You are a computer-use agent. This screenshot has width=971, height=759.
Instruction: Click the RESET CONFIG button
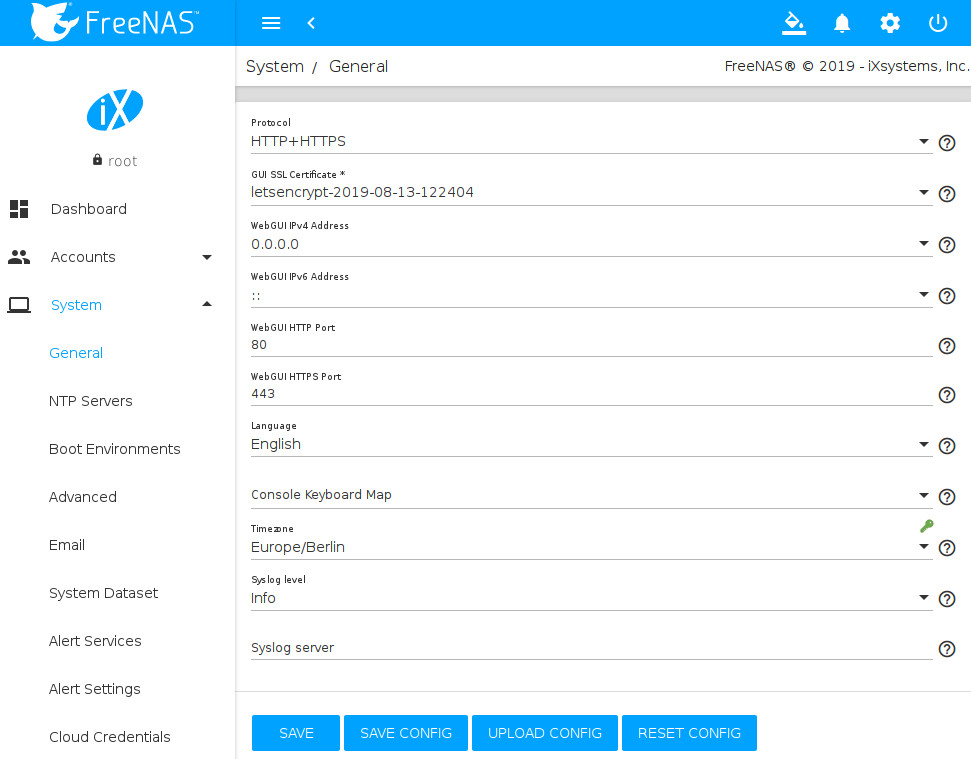689,733
